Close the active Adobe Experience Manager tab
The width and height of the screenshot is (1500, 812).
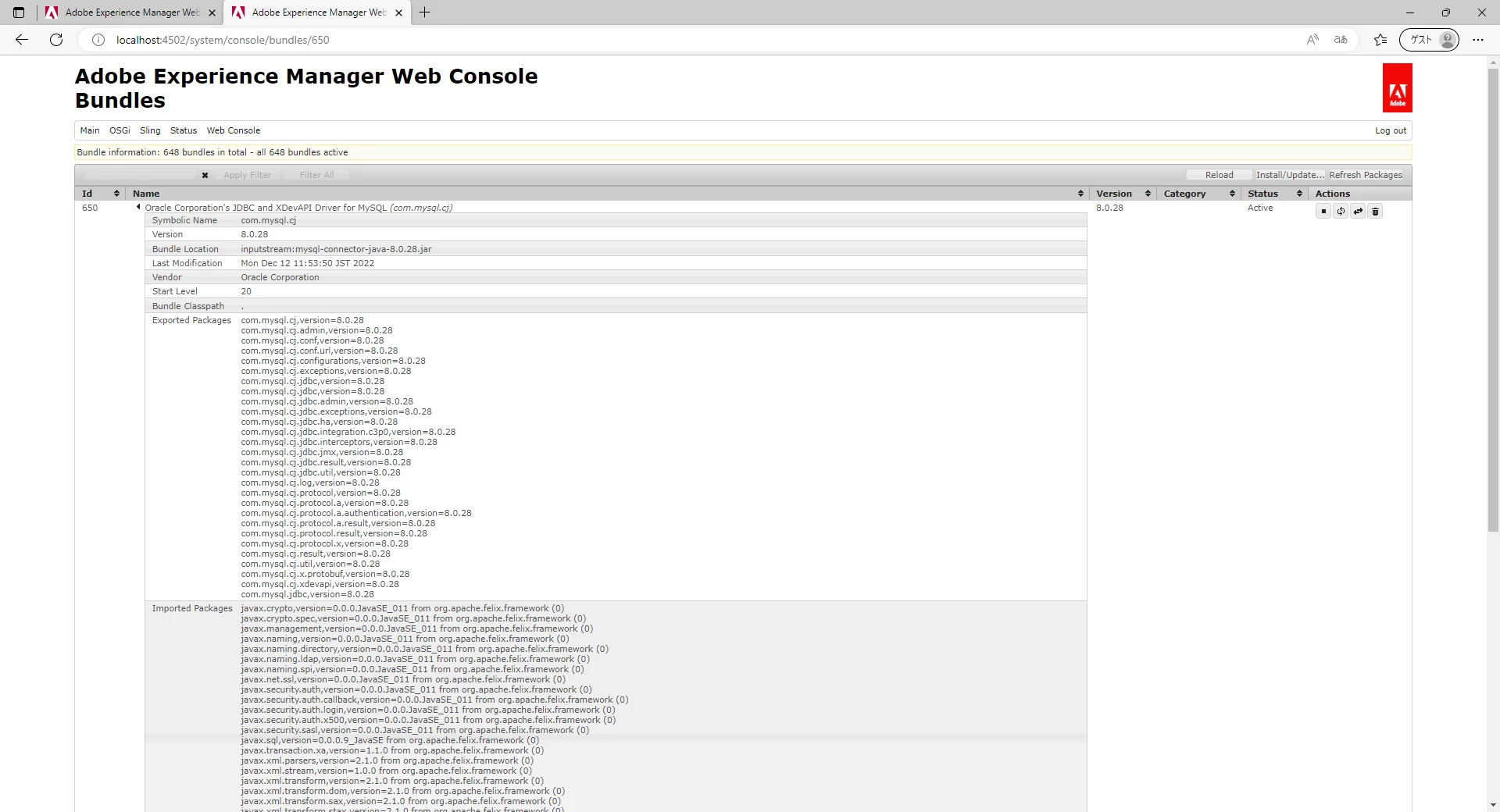pyautogui.click(x=399, y=12)
